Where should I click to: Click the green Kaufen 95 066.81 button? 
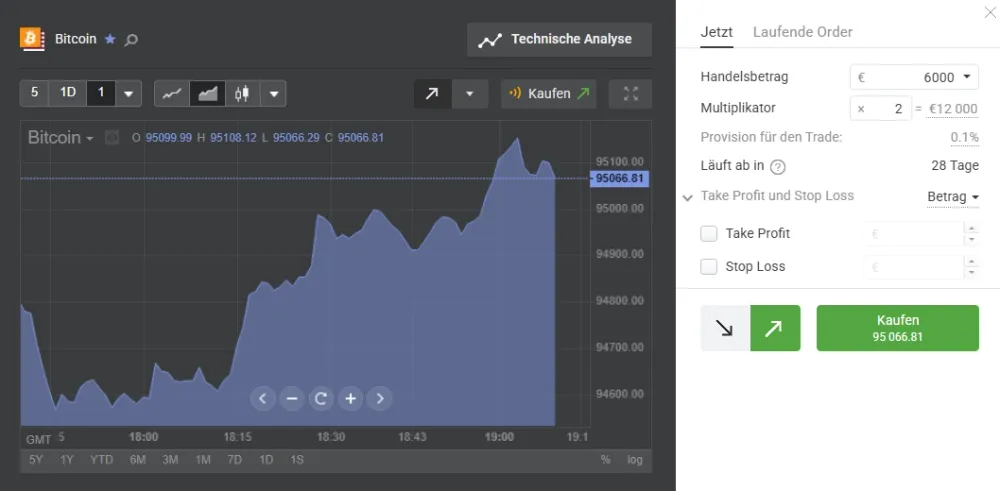[897, 328]
